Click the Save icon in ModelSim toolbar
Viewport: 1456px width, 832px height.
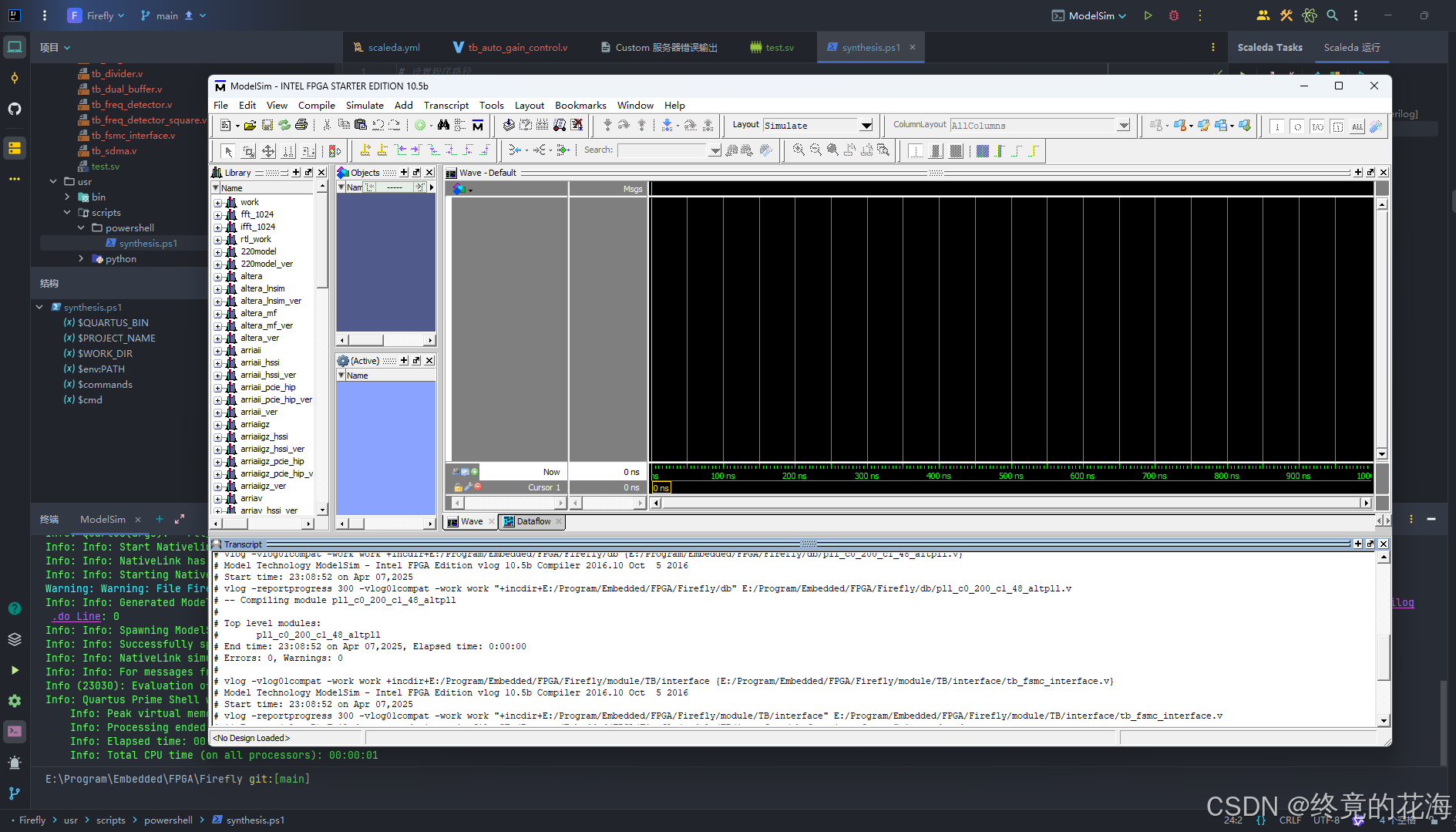point(267,125)
